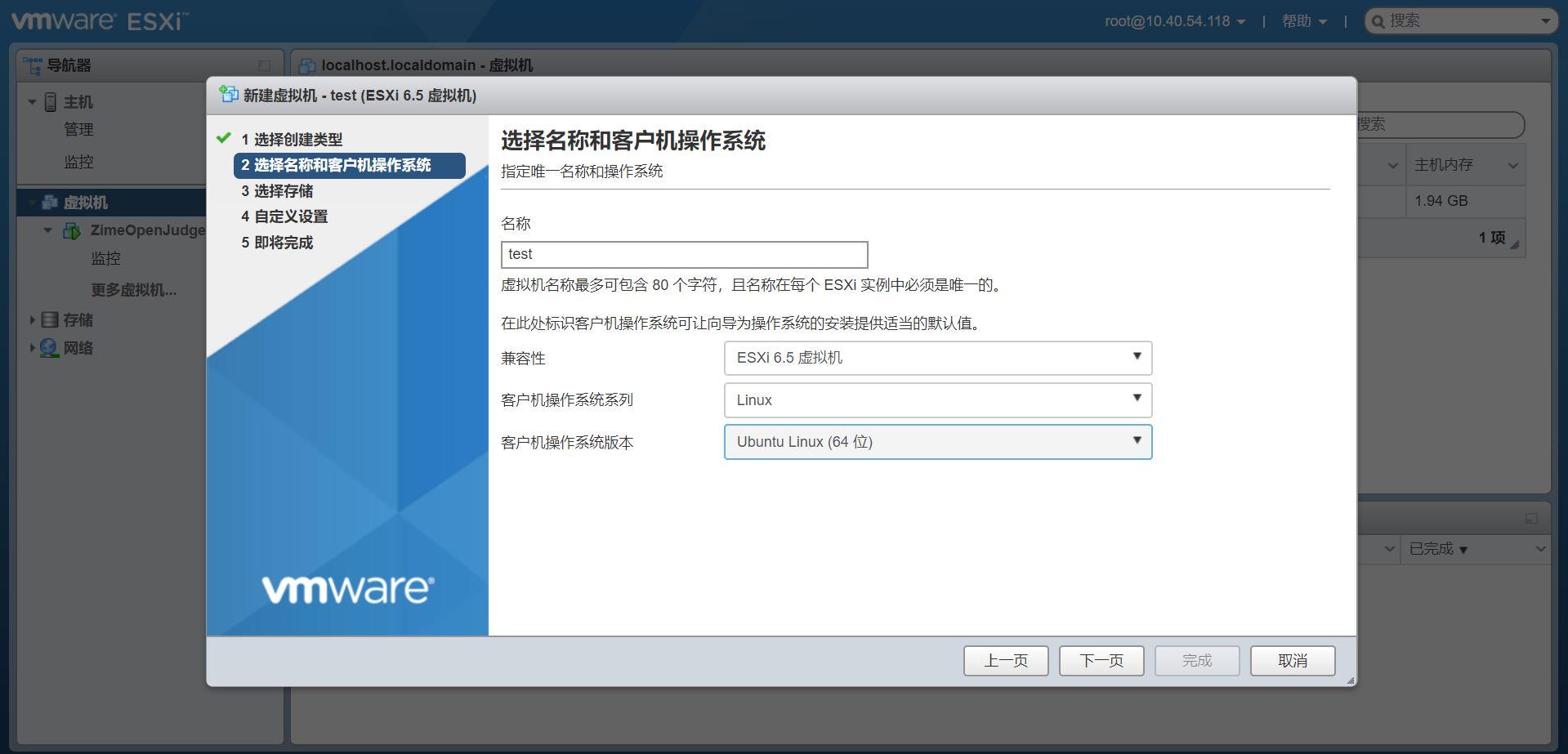1568x754 pixels.
Task: Click the Networking globe icon
Action: pos(49,348)
